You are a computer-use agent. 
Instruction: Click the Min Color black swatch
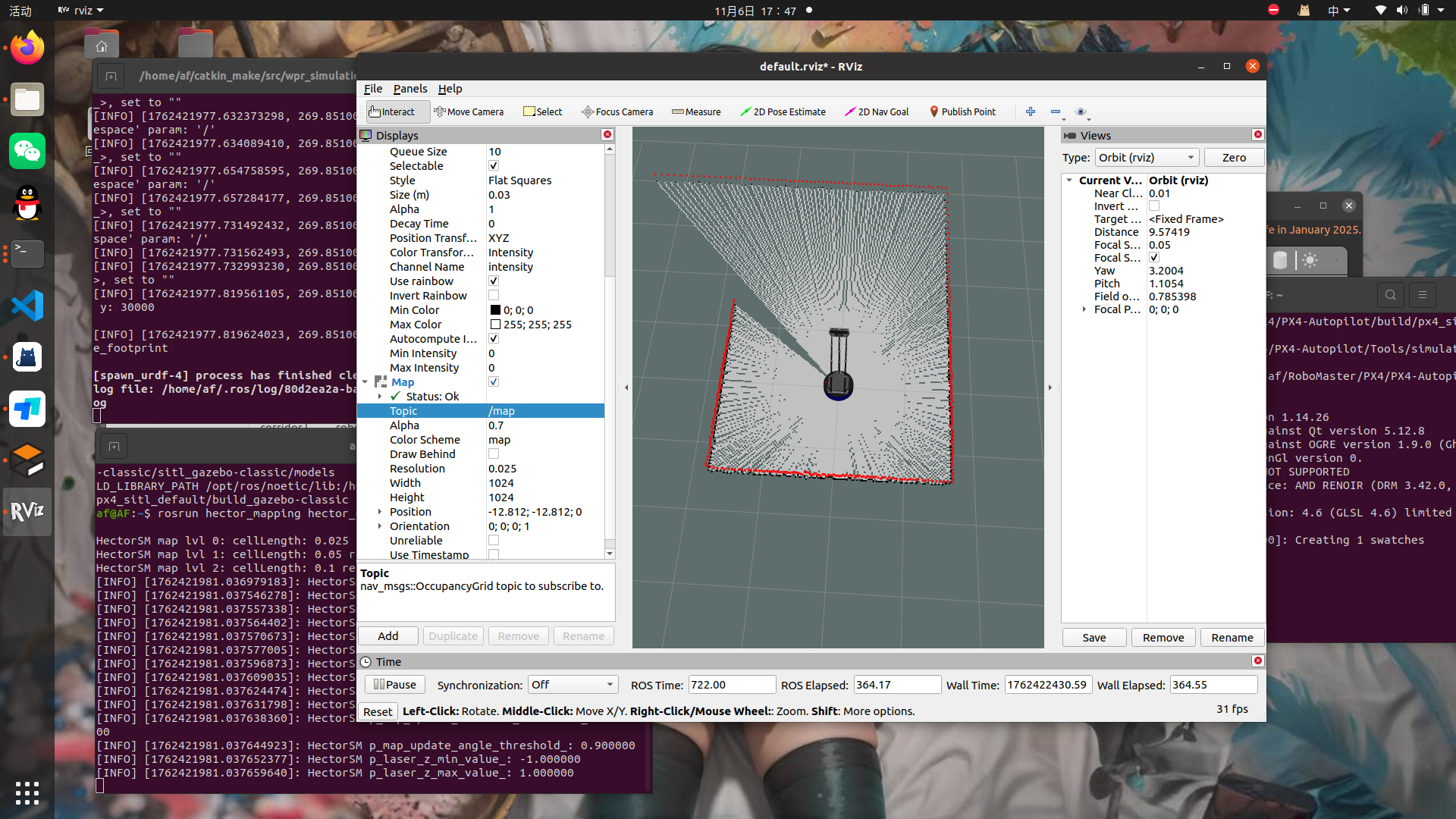(x=495, y=310)
